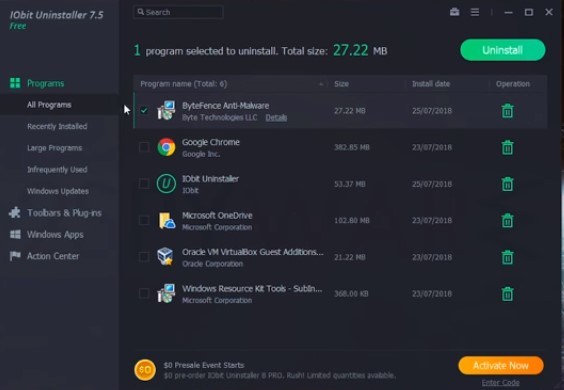Click trash icon for ByteFence Anti-Malware
The width and height of the screenshot is (564, 390).
(x=508, y=111)
